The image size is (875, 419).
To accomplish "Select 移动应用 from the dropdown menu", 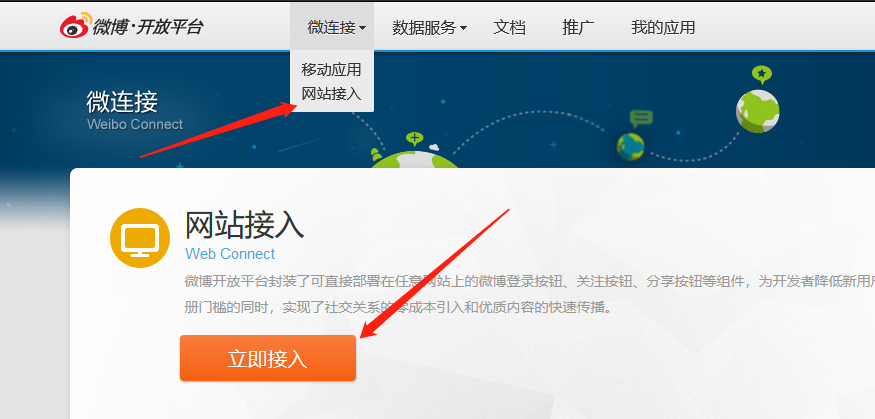I will 331,70.
